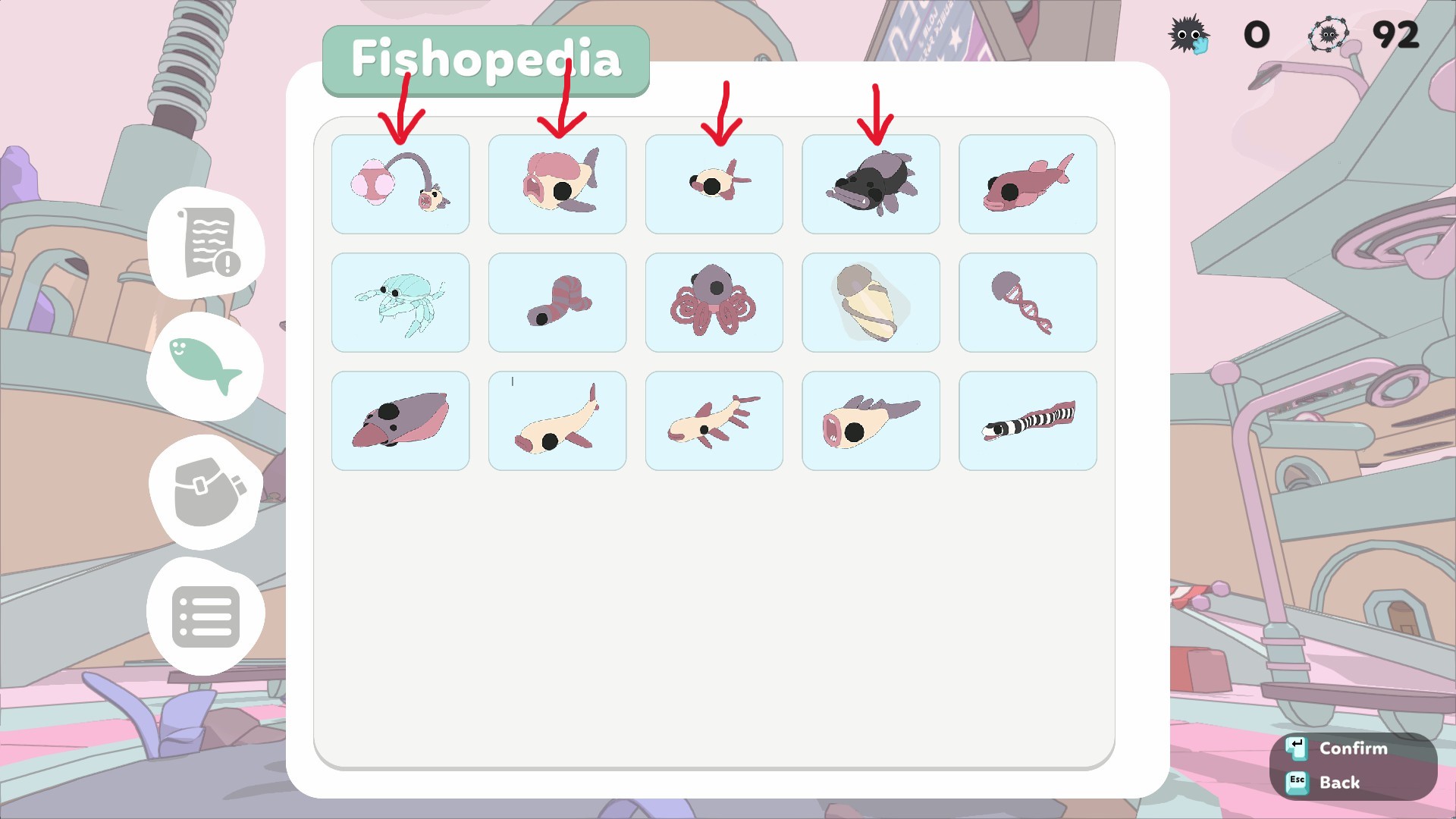This screenshot has height=819, width=1456.
Task: Select the cream shrimp-like creature entry
Action: [x=714, y=421]
